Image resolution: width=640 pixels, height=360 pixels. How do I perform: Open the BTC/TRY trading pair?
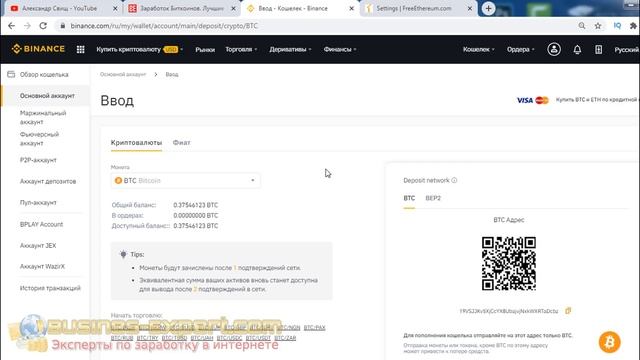(x=147, y=338)
